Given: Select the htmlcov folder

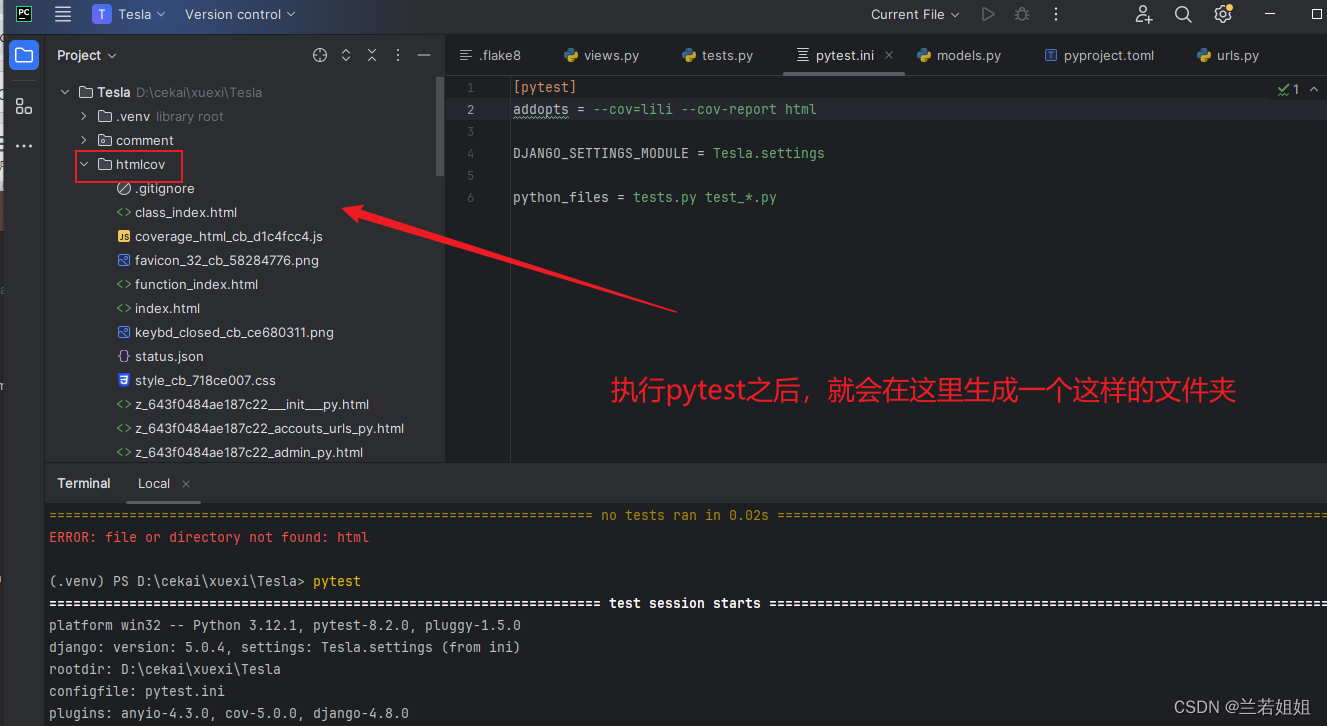Looking at the screenshot, I should point(140,164).
